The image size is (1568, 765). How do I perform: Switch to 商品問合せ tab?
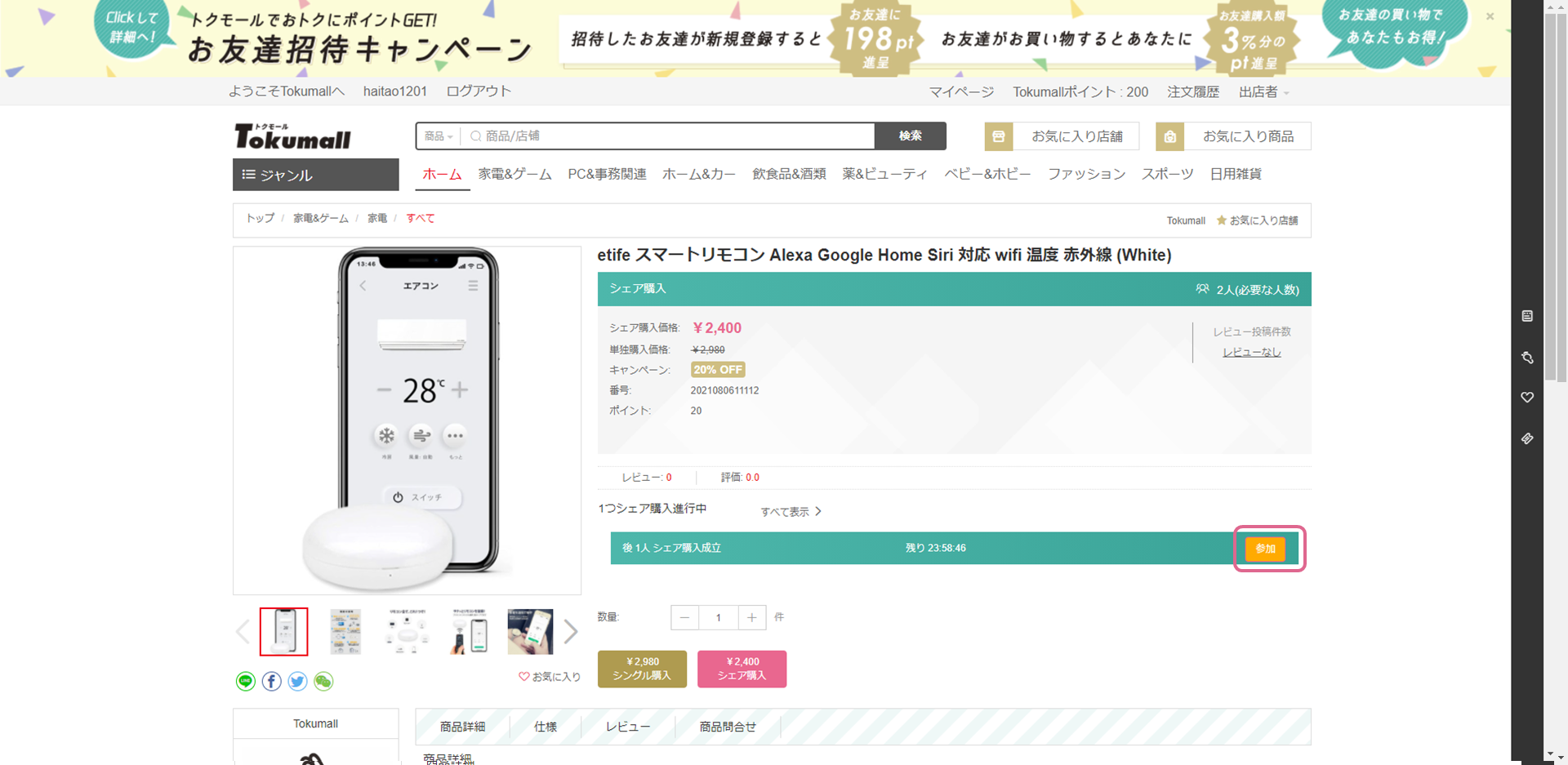coord(728,727)
